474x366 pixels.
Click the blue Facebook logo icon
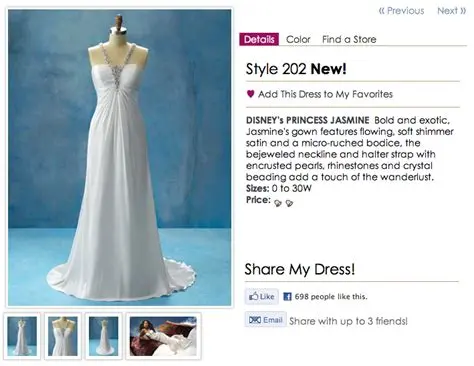pyautogui.click(x=287, y=296)
